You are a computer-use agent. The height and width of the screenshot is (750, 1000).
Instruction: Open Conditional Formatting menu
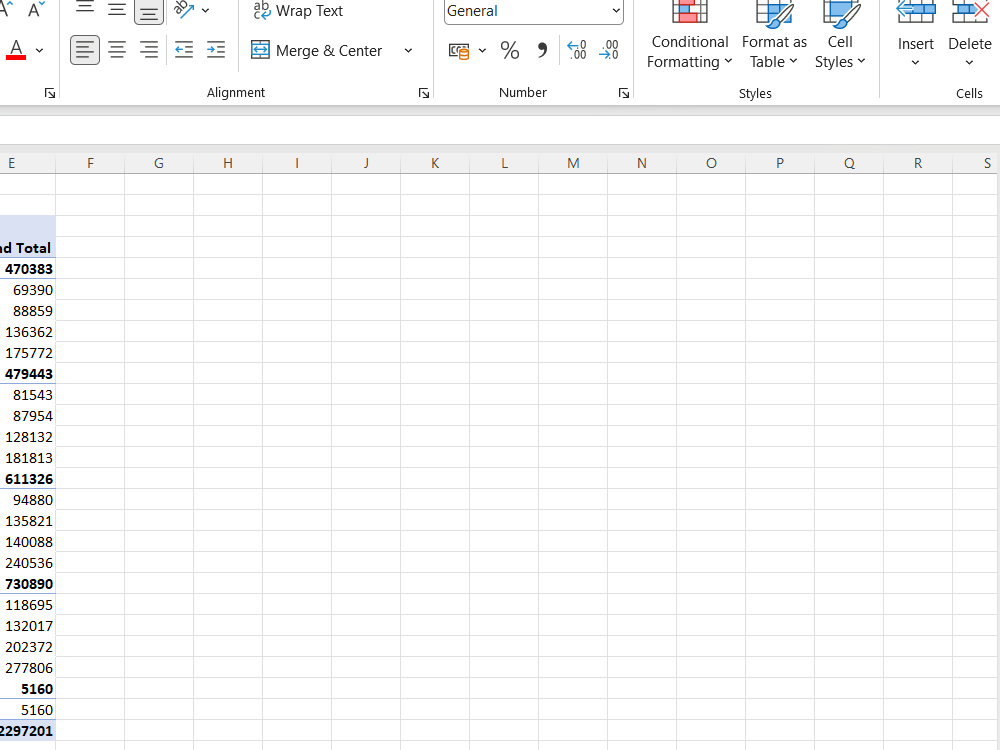pyautogui.click(x=689, y=36)
